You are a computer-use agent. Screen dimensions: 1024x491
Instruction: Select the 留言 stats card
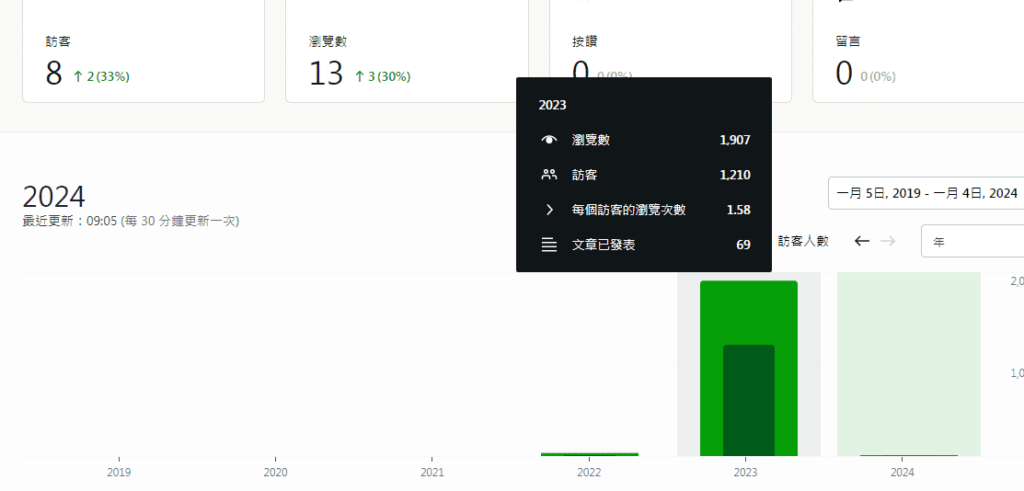pyautogui.click(x=917, y=55)
